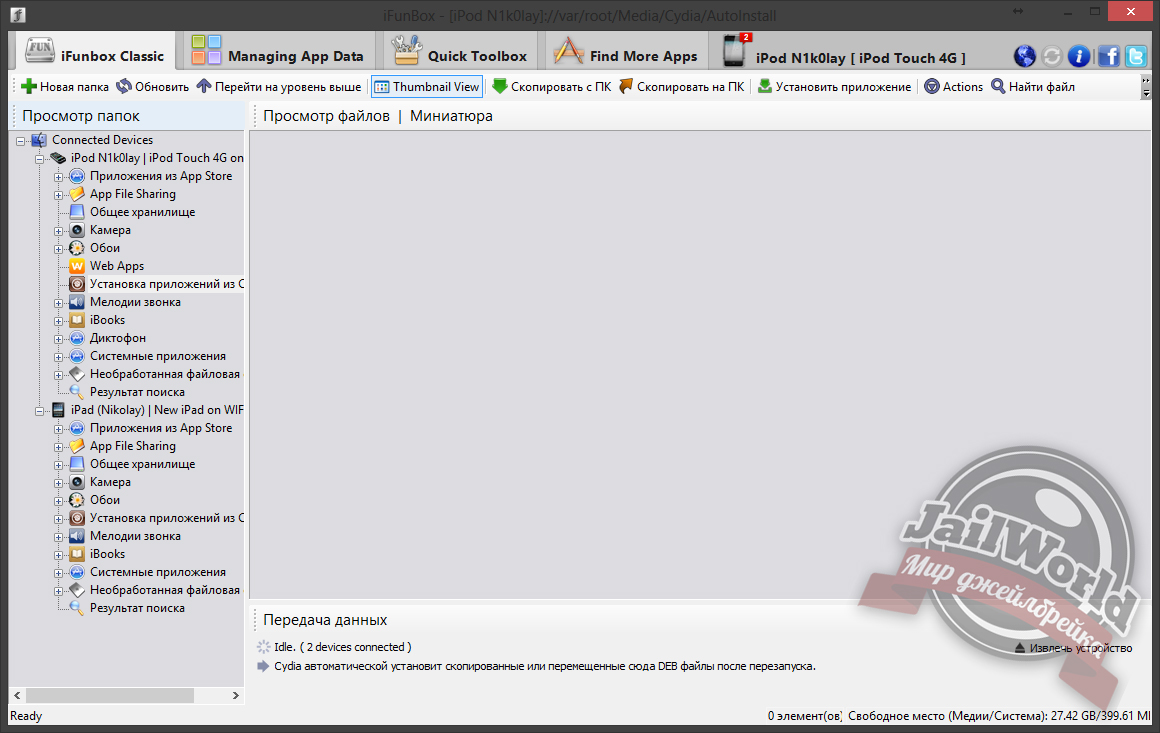Select iPad's Необработанная файловая item
Screen dimensions: 1160x733
[166, 590]
